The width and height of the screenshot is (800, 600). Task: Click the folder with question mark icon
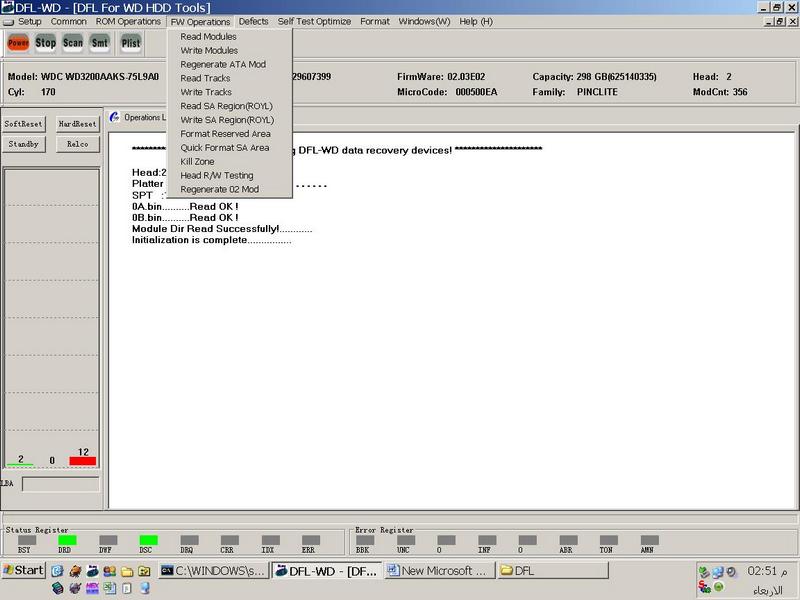click(x=144, y=571)
